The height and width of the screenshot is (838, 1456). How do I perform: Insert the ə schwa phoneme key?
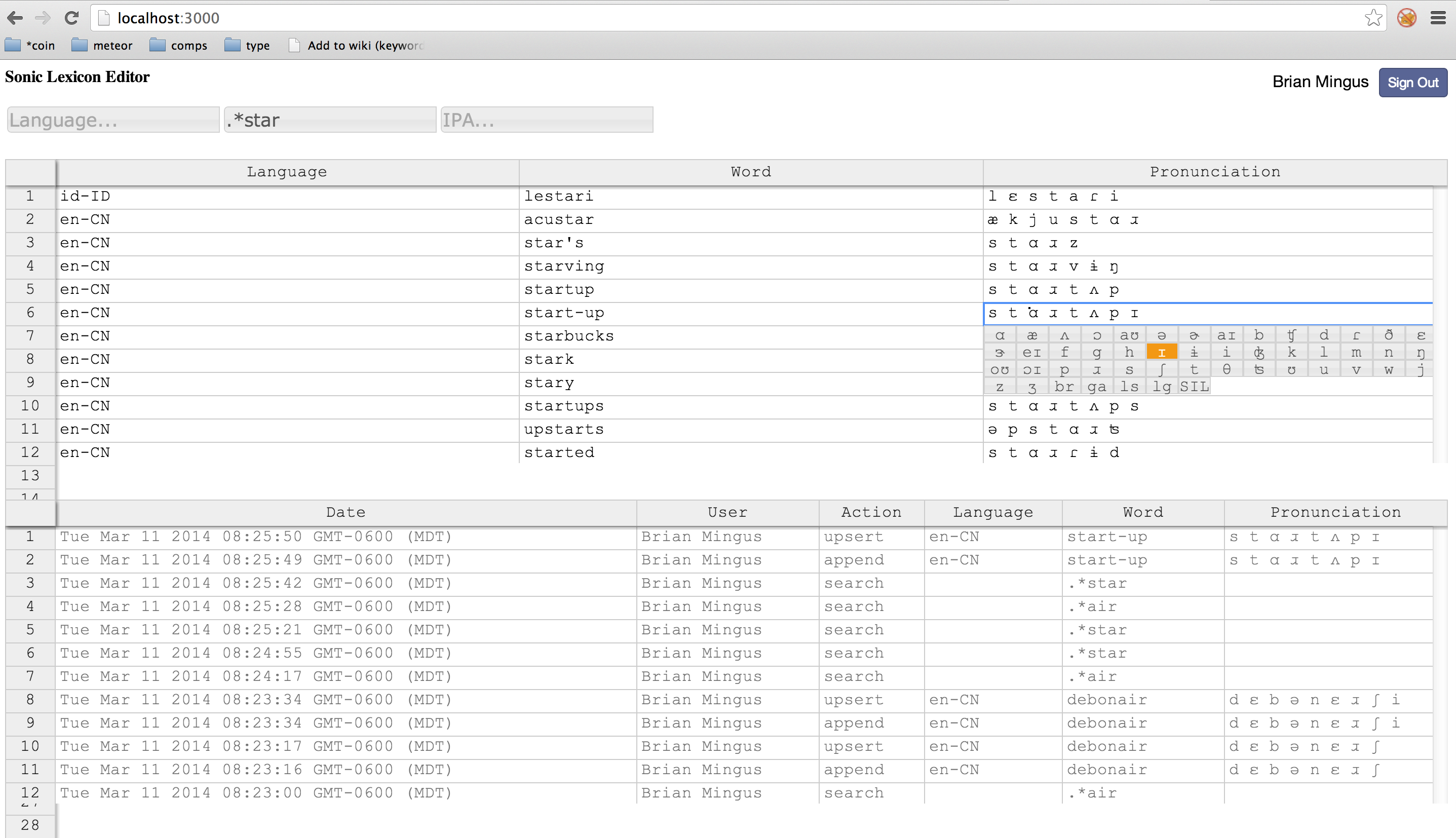(1162, 335)
